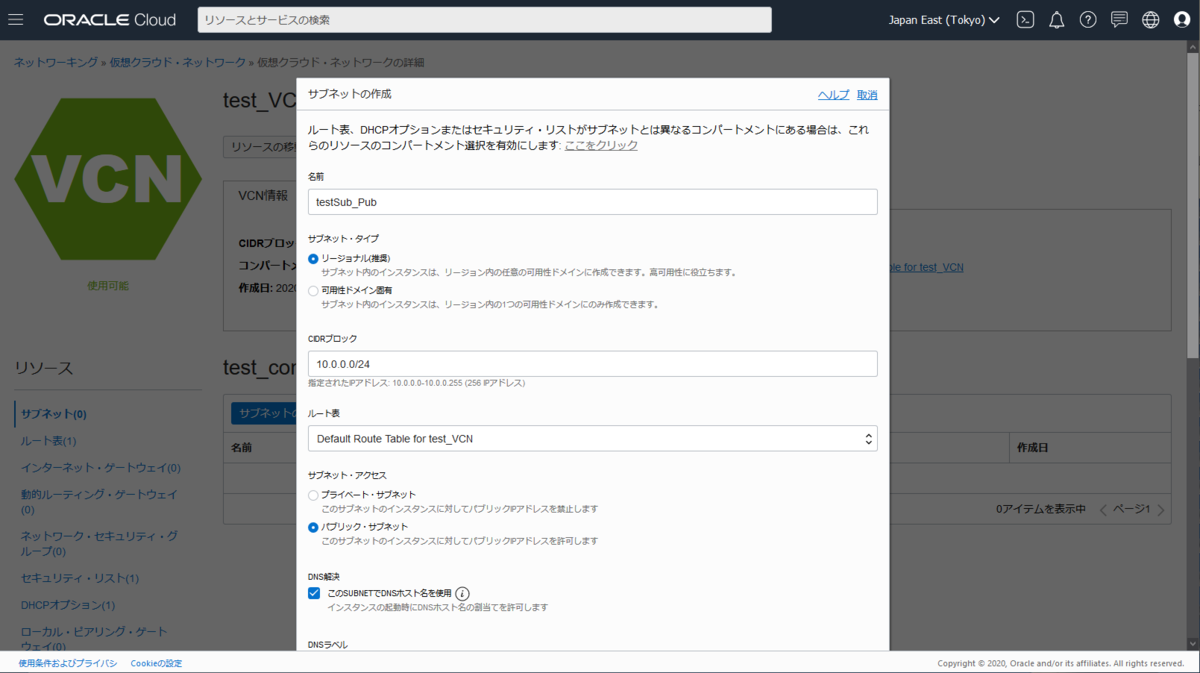The image size is (1200, 673).
Task: Click the subnet name field testSub_Pub
Action: 593,202
